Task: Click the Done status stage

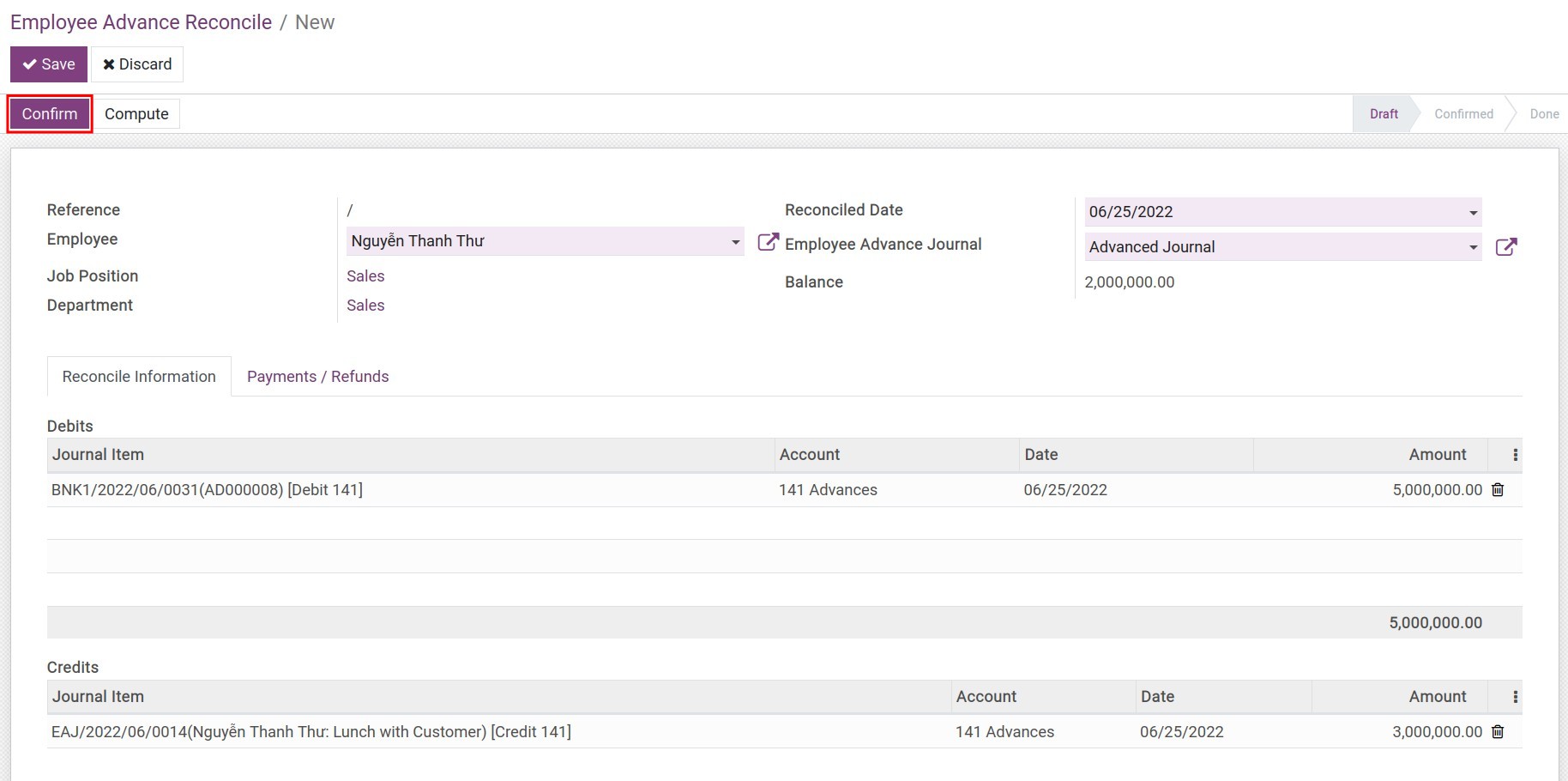Action: point(1544,114)
